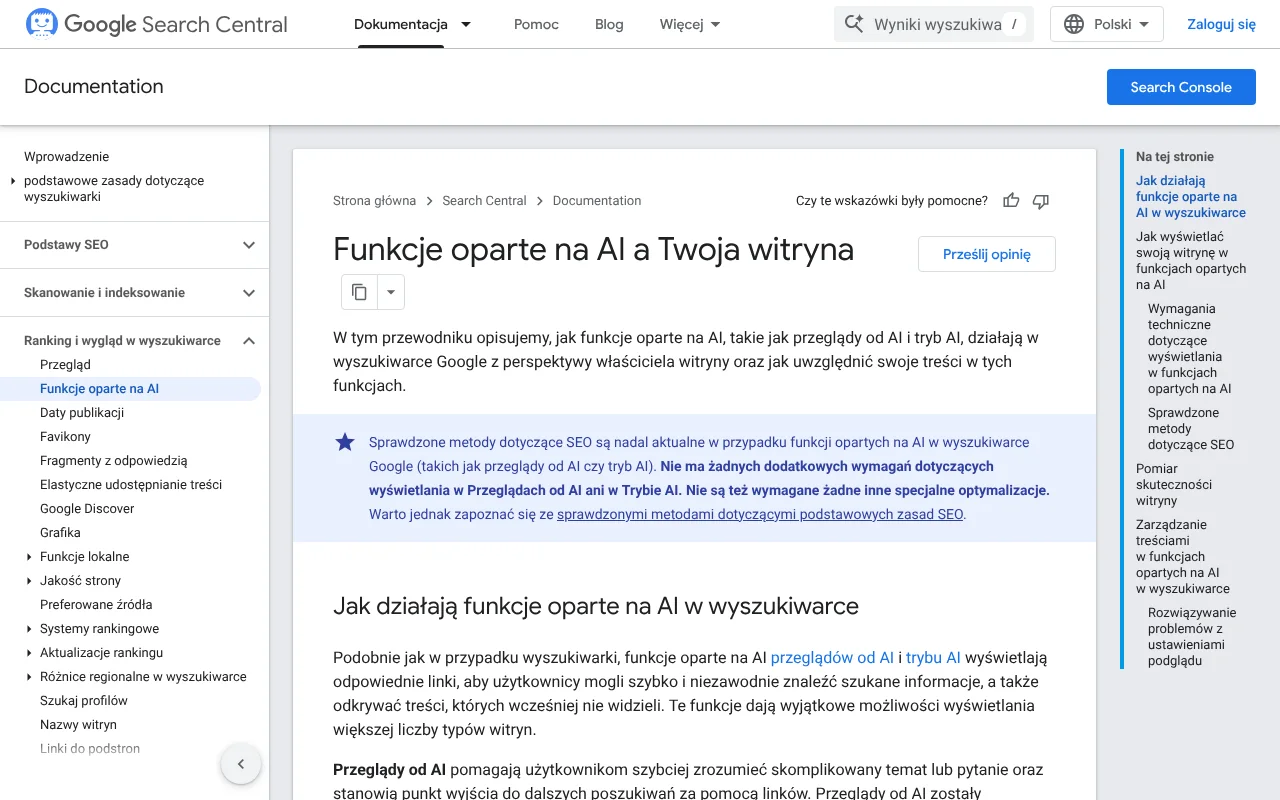This screenshot has width=1280, height=800.
Task: Open the Blog tab
Action: pyautogui.click(x=609, y=24)
